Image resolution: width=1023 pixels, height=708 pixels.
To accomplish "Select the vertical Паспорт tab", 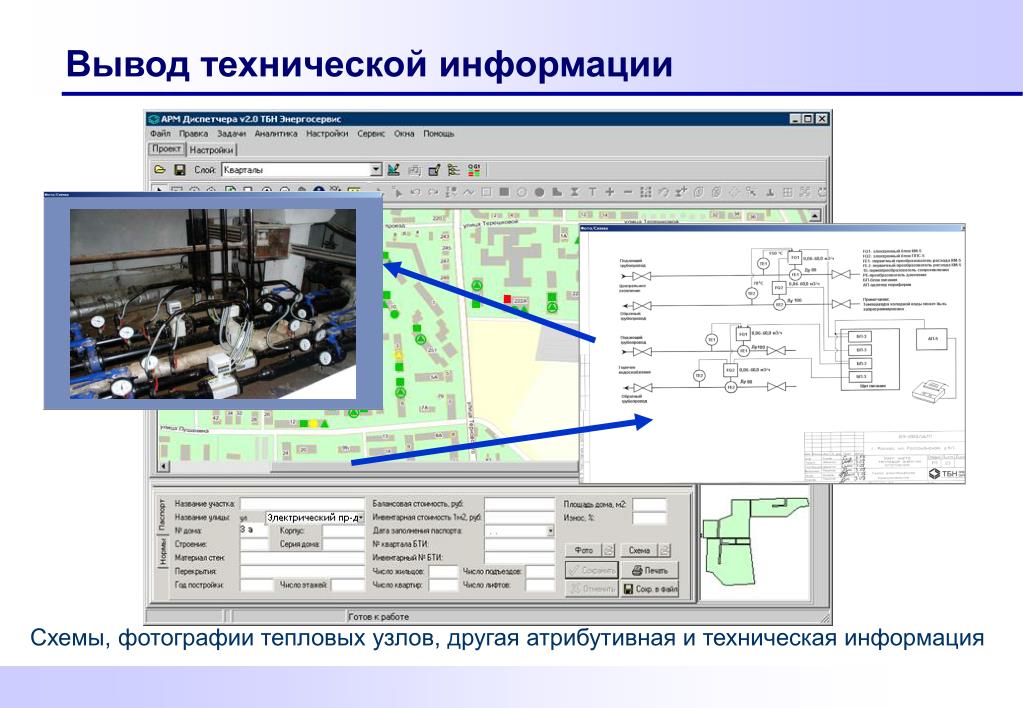I will [x=162, y=515].
